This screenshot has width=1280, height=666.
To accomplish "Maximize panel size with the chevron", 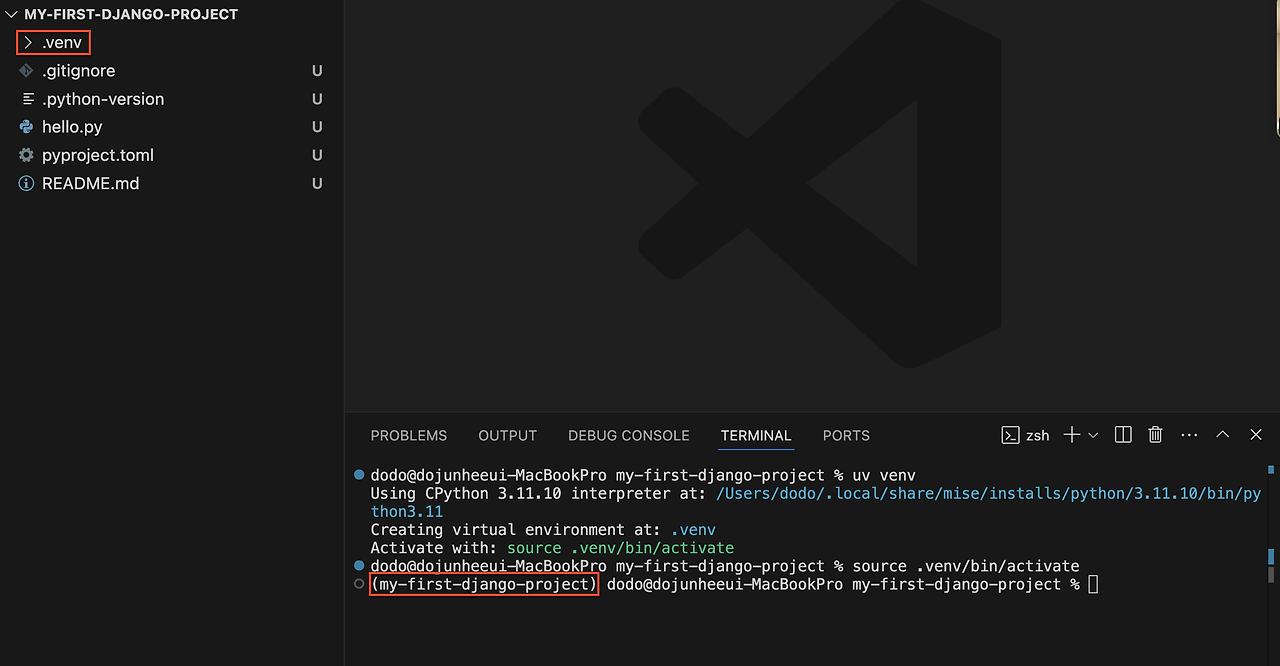I will [1222, 435].
